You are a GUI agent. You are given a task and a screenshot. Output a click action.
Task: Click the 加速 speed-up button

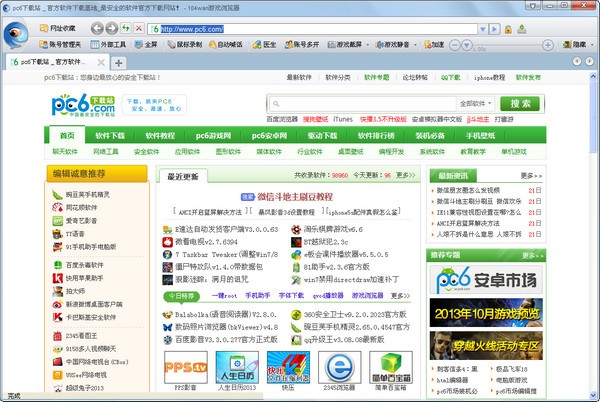pyautogui.click(x=434, y=45)
